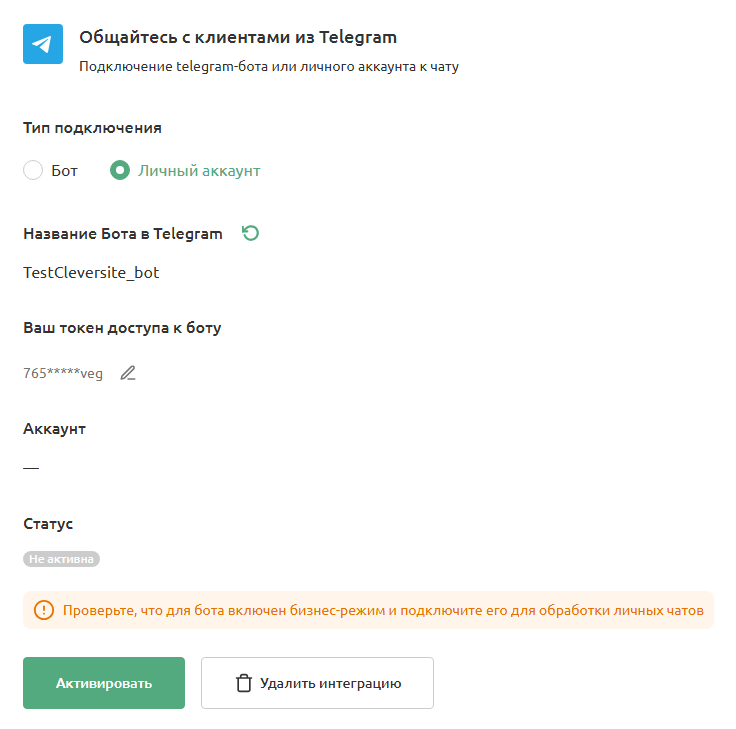Click the "Тип подключения" section label

coord(92,128)
